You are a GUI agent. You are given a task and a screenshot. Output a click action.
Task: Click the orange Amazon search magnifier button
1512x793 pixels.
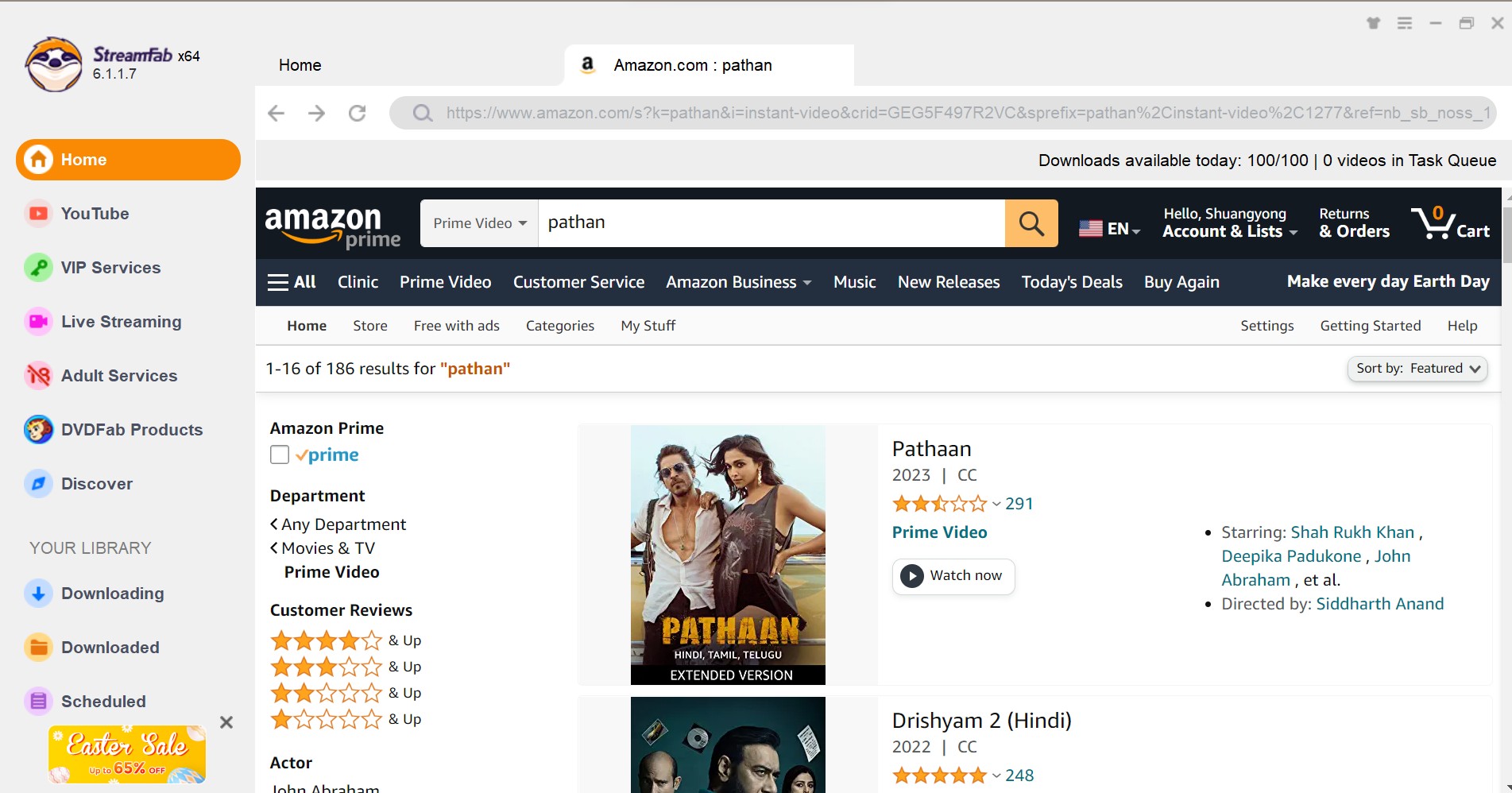(x=1031, y=223)
